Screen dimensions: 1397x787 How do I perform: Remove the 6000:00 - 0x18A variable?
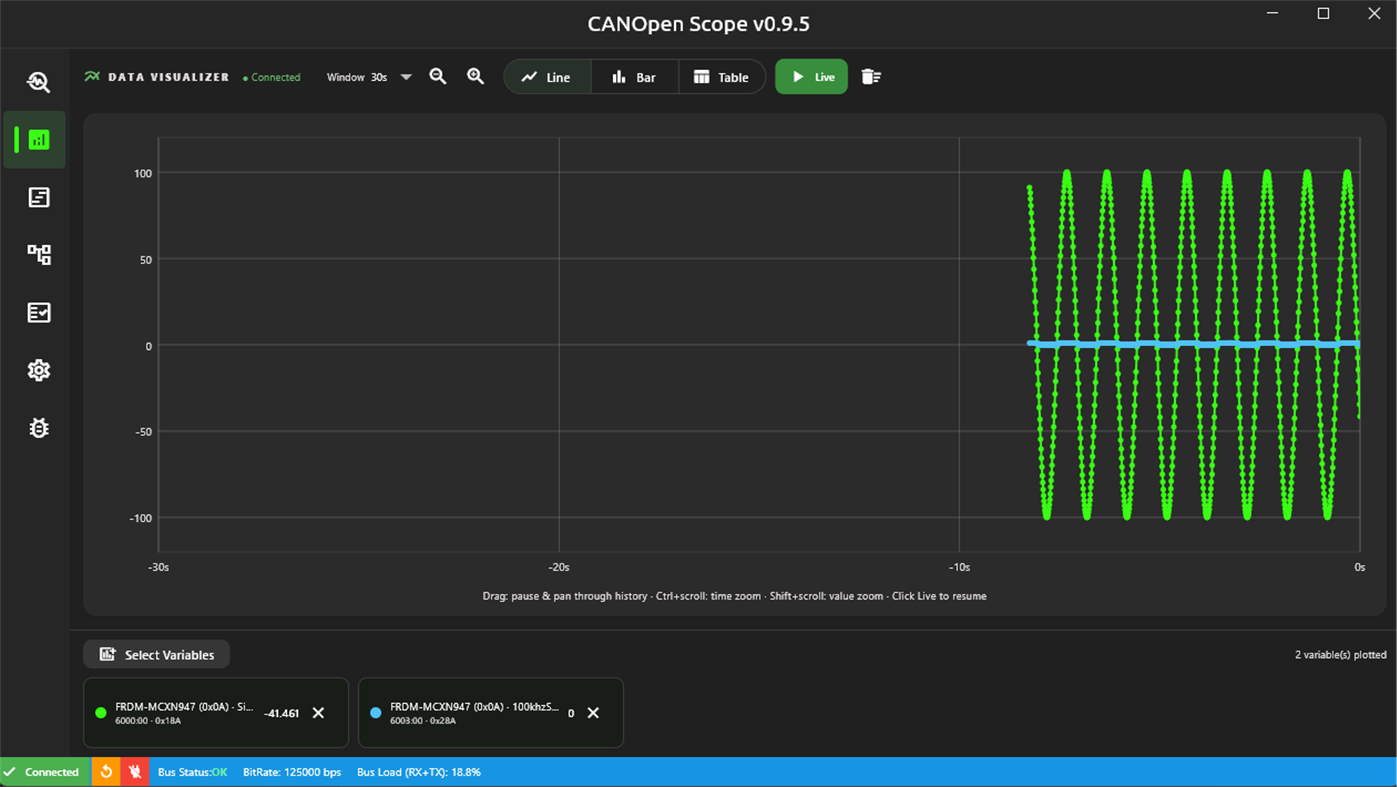[x=318, y=713]
